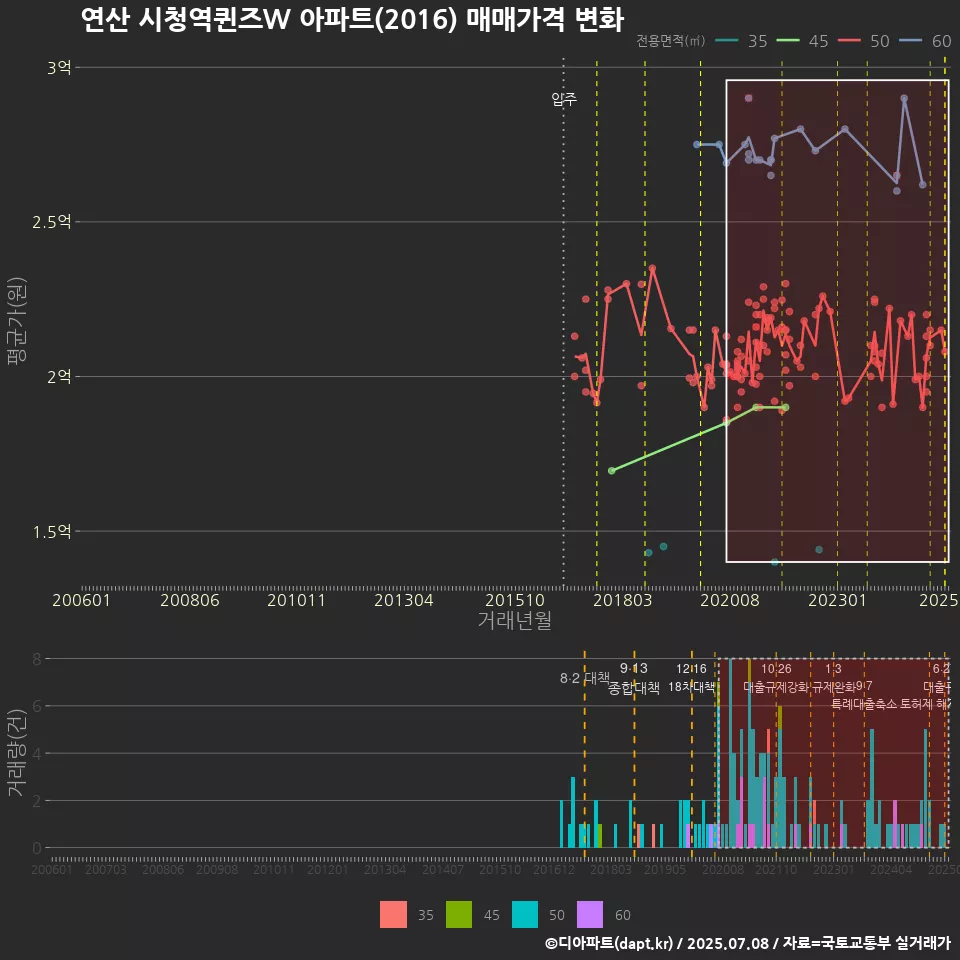Click the '201510' tick on price chart axis
The height and width of the screenshot is (960, 960).
515,600
